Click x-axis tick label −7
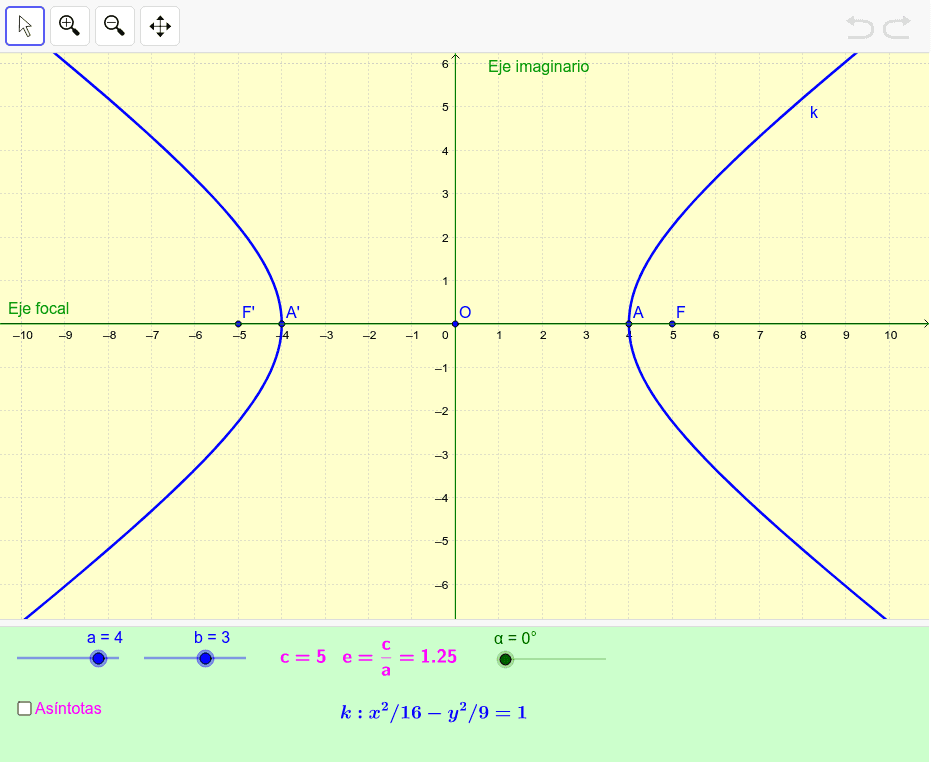The height and width of the screenshot is (764, 931). pos(153,335)
